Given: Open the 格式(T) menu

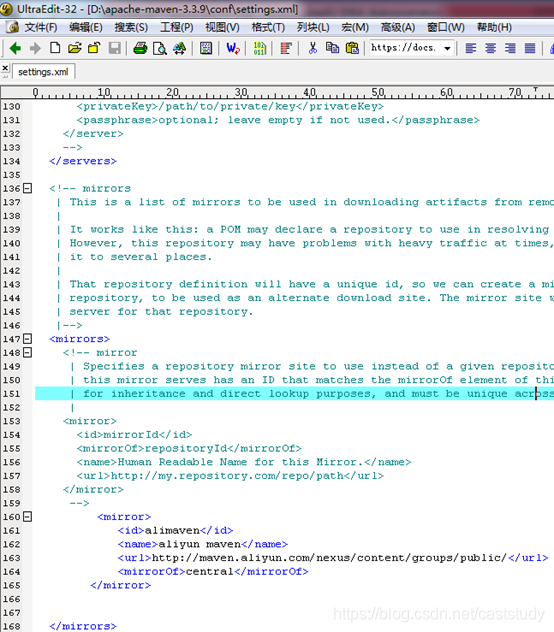Looking at the screenshot, I should (268, 27).
